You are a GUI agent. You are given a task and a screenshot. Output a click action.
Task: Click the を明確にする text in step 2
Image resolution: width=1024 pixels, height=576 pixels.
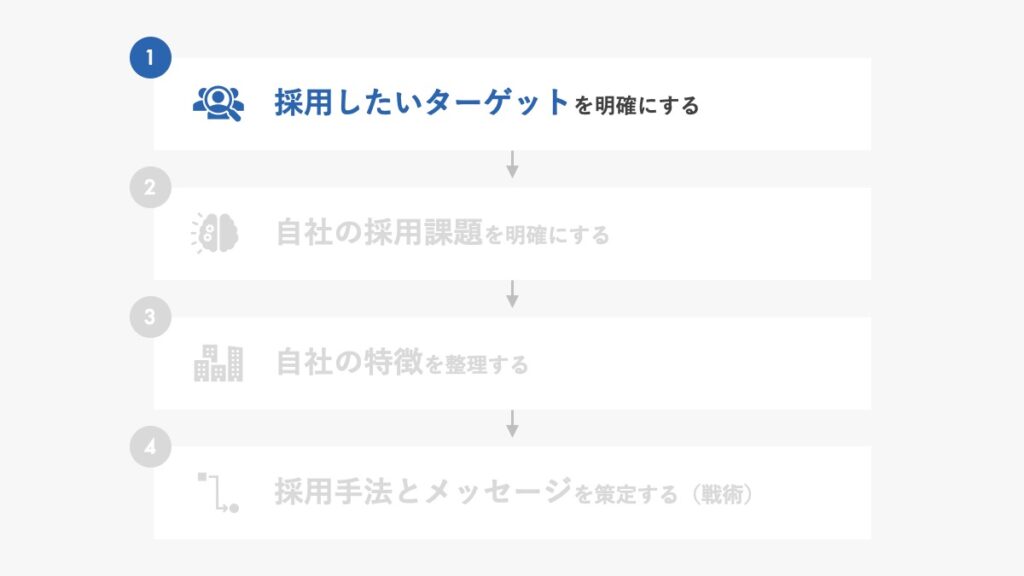pos(547,235)
